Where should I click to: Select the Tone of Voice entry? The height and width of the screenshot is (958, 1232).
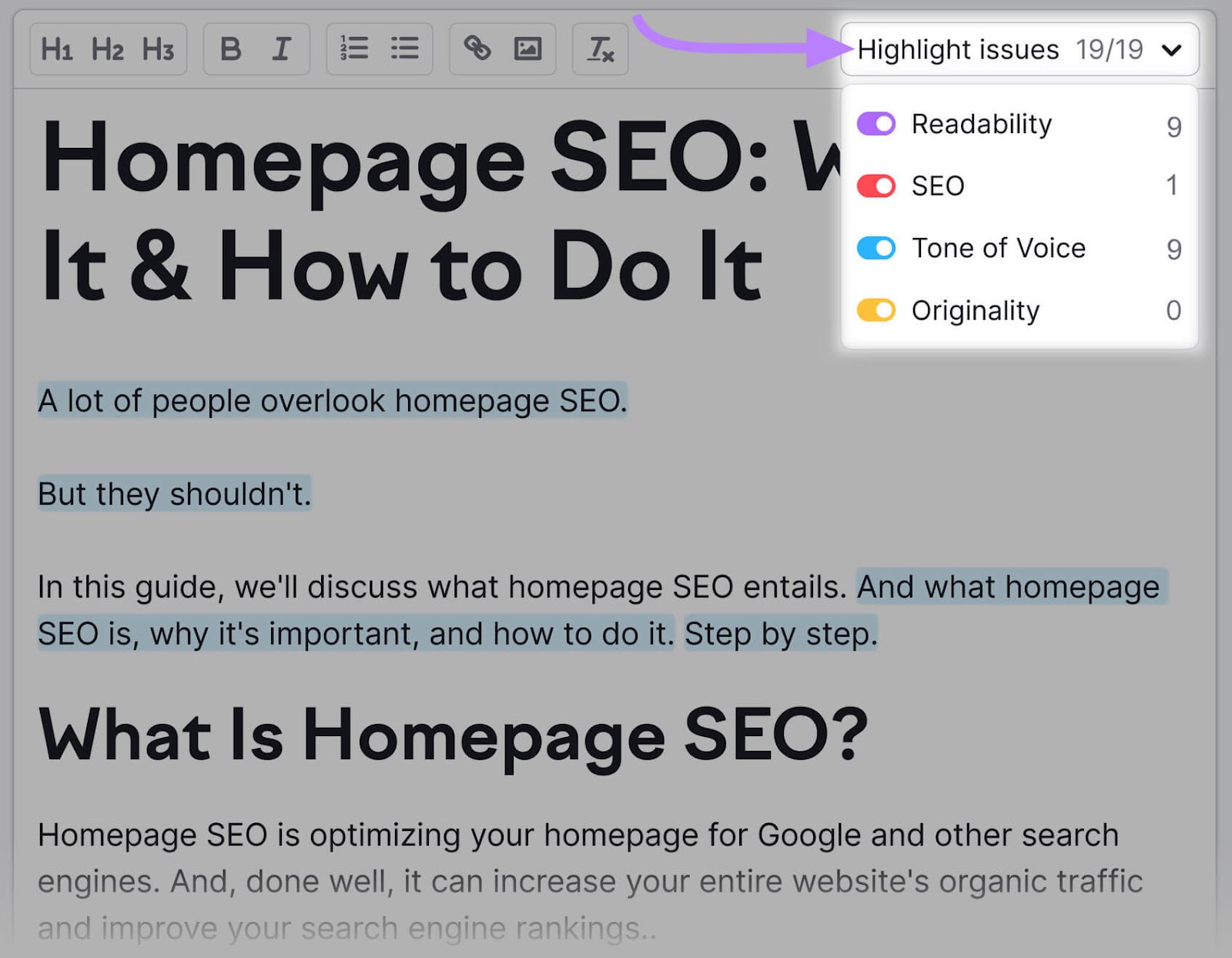[999, 248]
